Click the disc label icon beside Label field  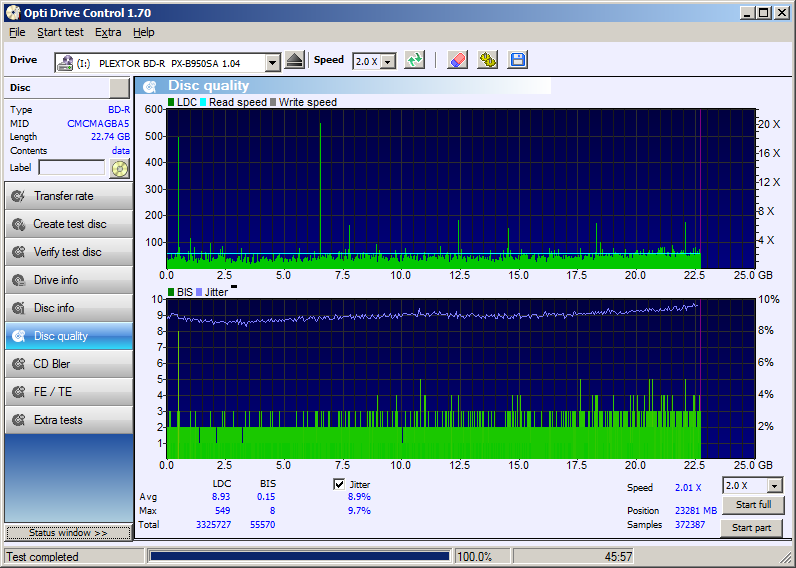point(119,169)
